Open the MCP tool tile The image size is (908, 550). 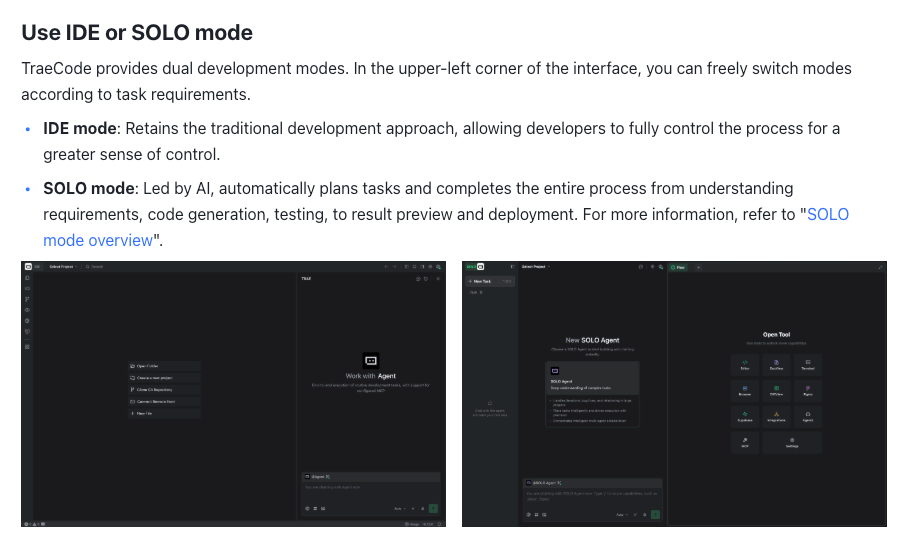[x=745, y=443]
